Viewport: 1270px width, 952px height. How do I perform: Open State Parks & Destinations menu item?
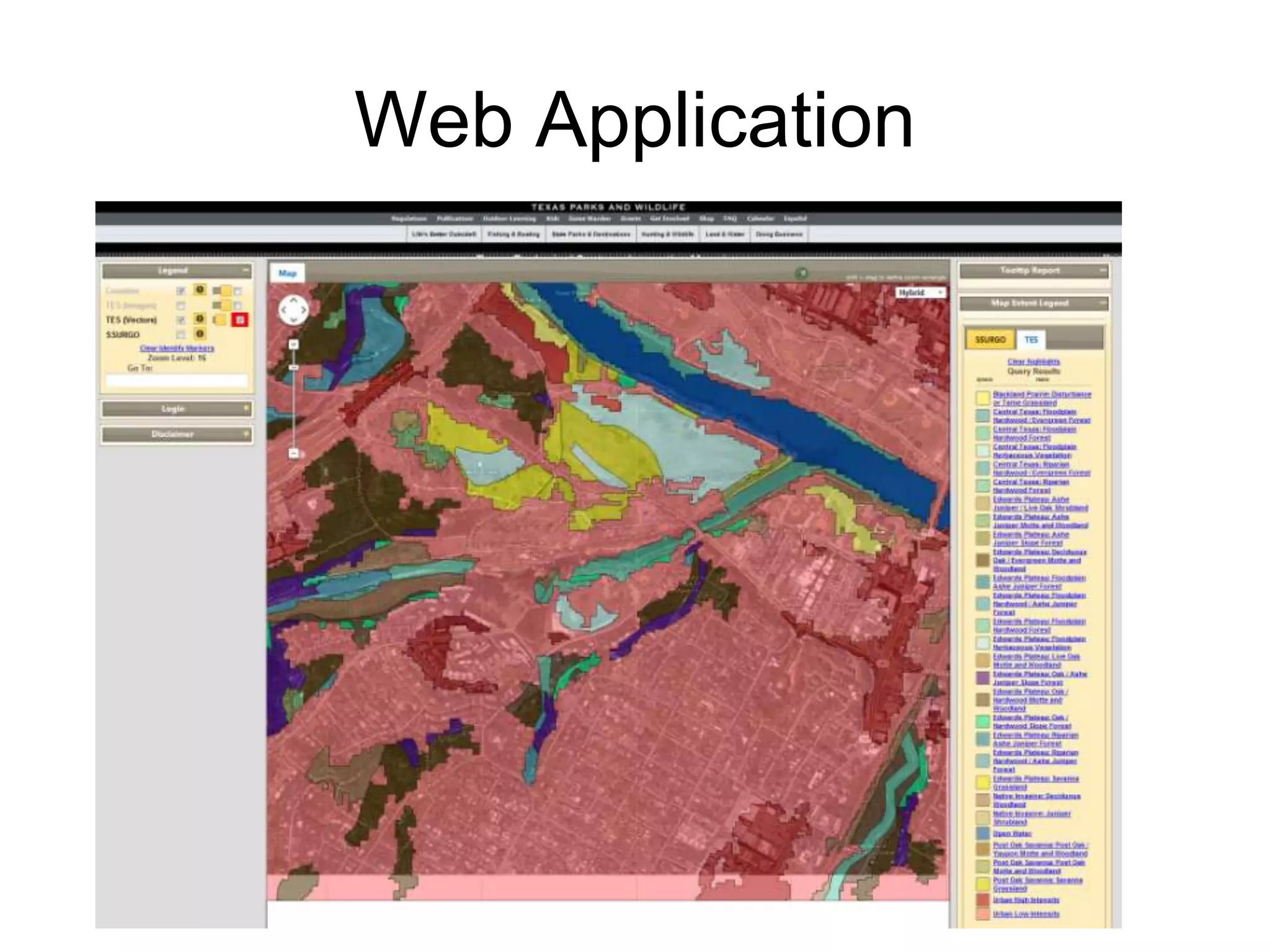pyautogui.click(x=590, y=234)
